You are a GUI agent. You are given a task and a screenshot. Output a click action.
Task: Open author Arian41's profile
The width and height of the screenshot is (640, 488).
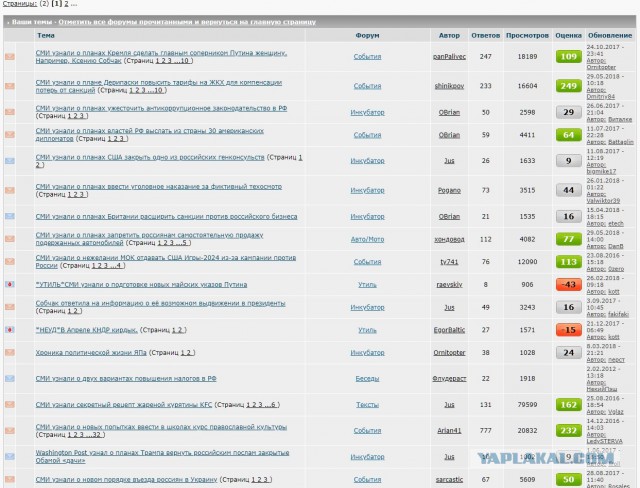click(x=449, y=430)
